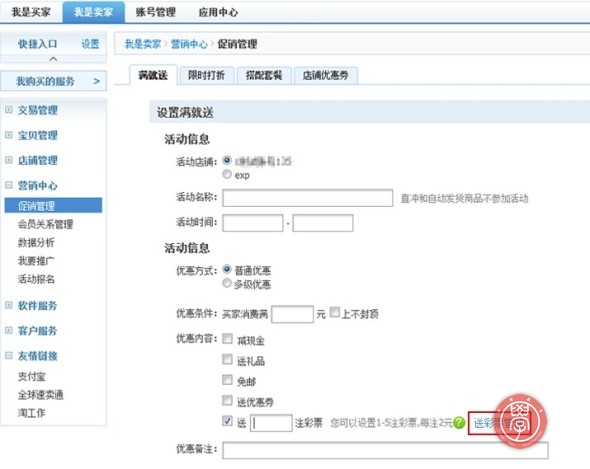Switch to the 限时打折 tab
590x469 pixels.
207,75
